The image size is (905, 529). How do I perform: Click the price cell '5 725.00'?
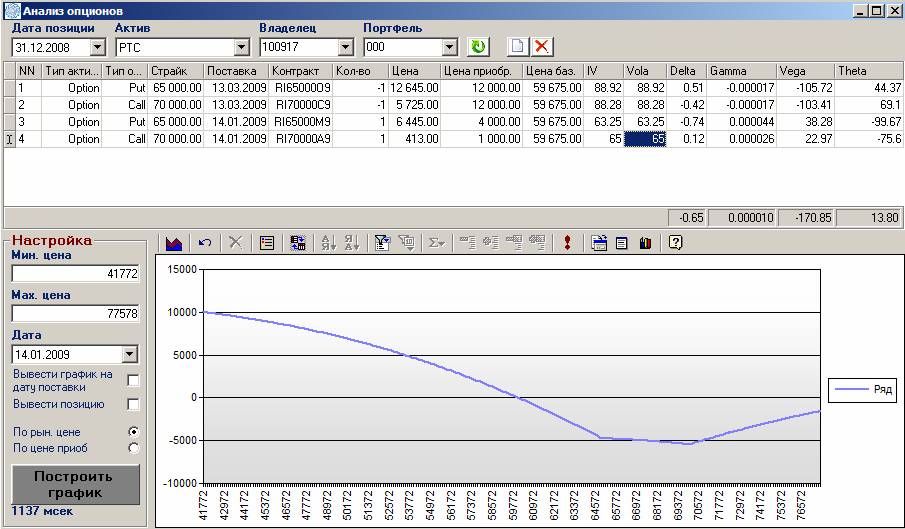(x=414, y=105)
